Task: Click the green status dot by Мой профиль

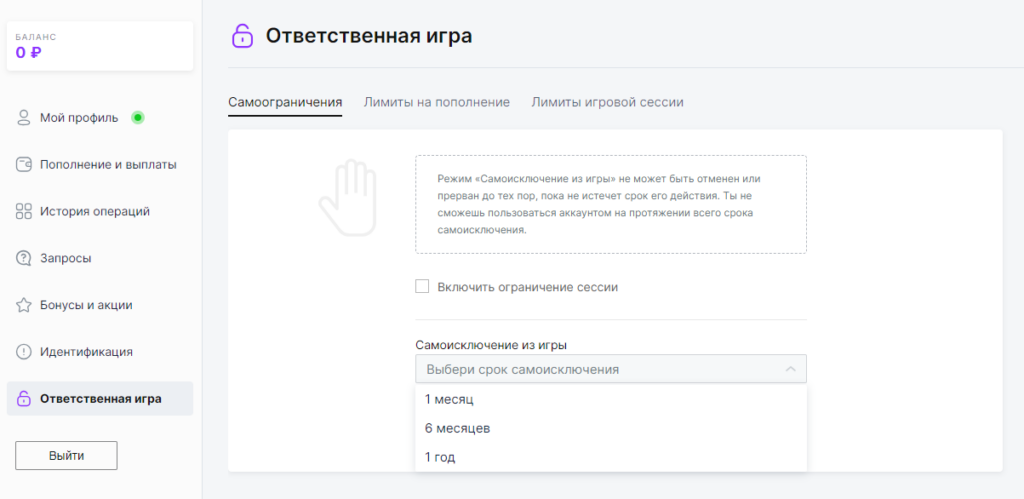Action: click(137, 118)
